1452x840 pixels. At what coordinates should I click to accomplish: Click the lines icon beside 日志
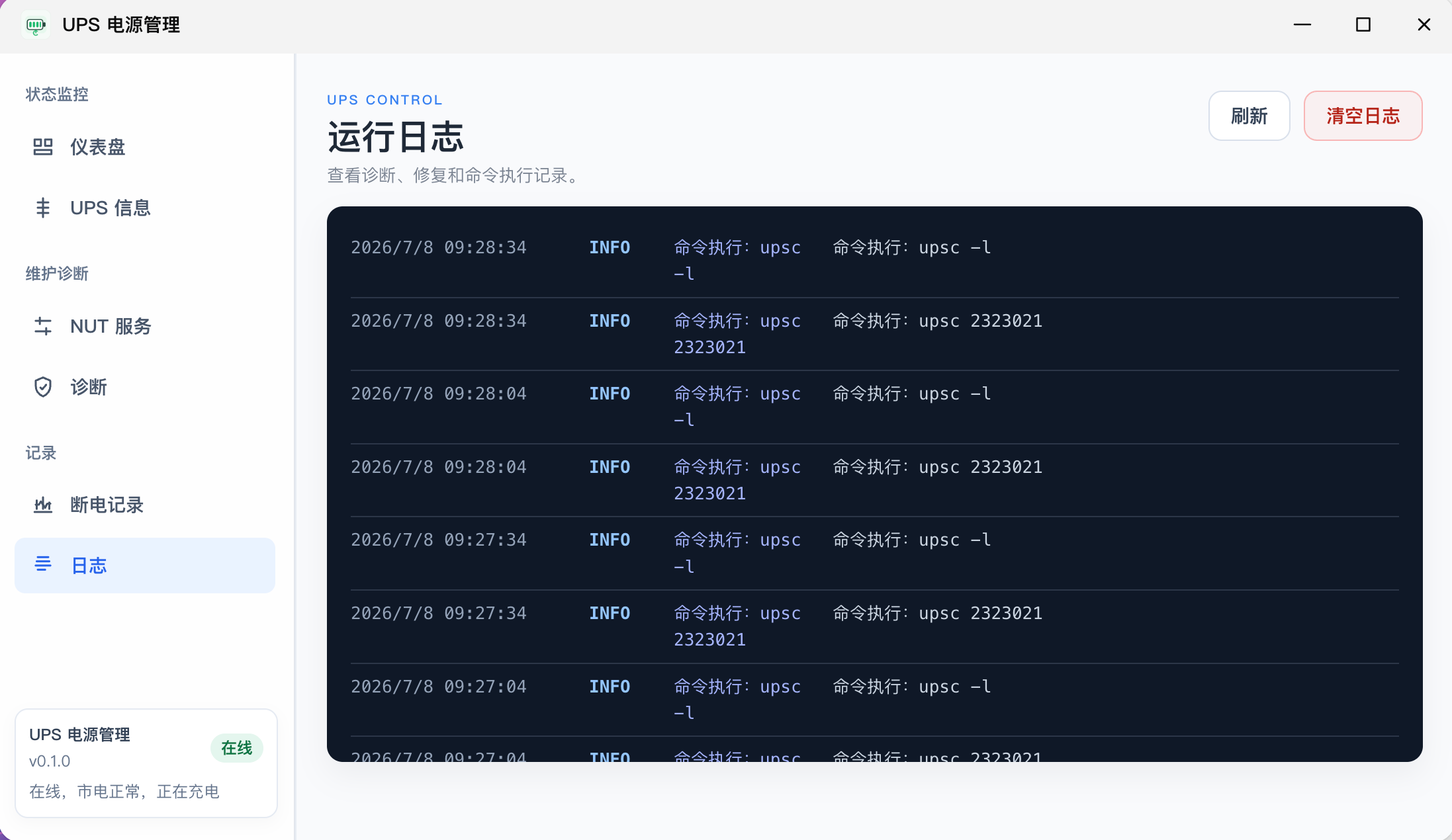(x=43, y=564)
